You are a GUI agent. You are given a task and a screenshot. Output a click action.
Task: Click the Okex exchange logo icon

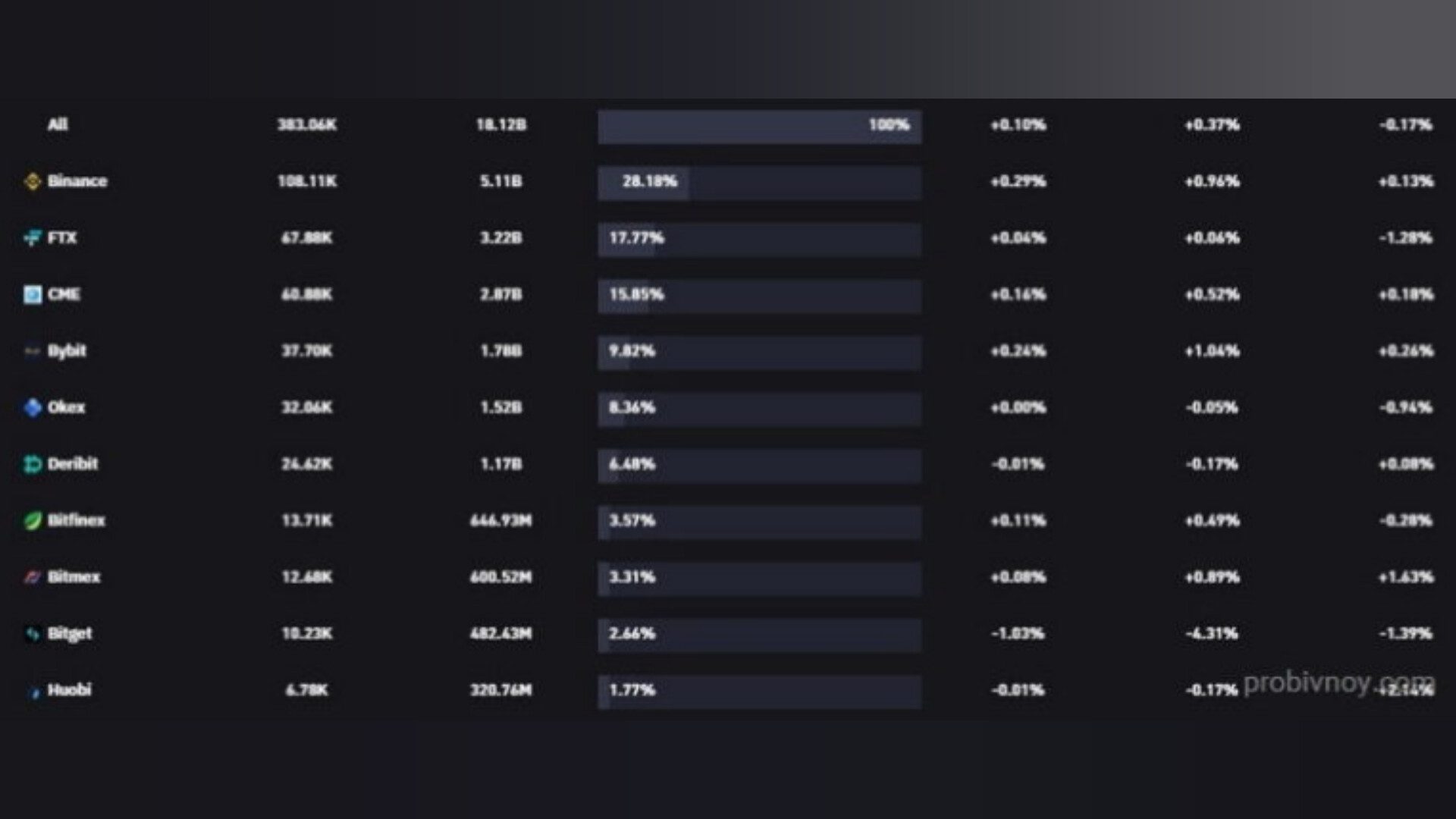(32, 408)
